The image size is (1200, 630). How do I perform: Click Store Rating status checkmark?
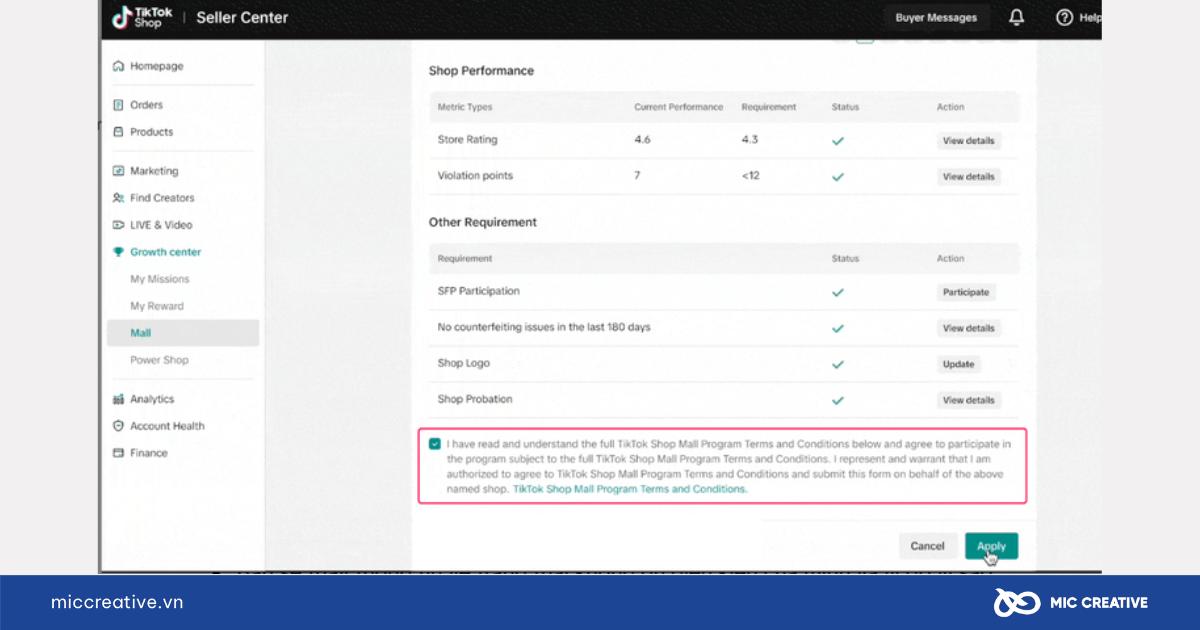tap(838, 141)
